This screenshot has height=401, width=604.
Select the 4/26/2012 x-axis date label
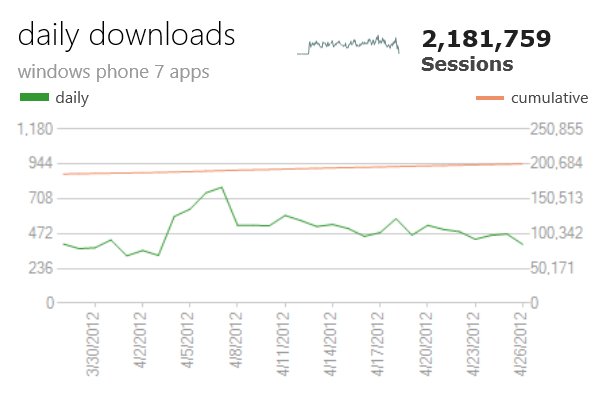click(520, 344)
